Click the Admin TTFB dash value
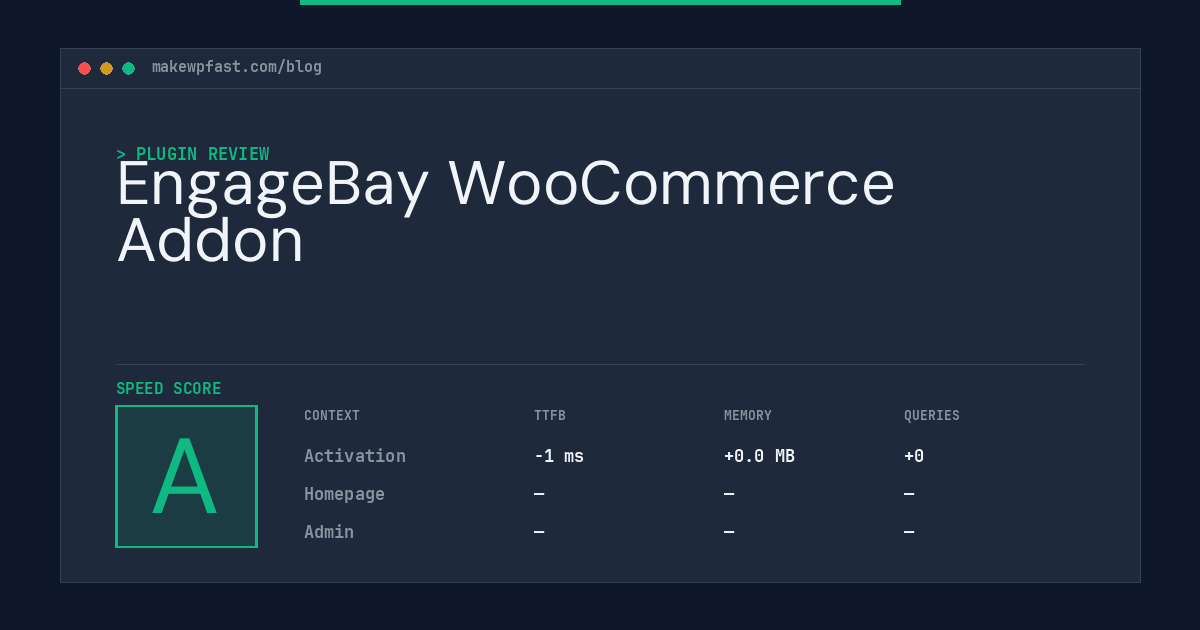Viewport: 1200px width, 630px height. coord(539,532)
